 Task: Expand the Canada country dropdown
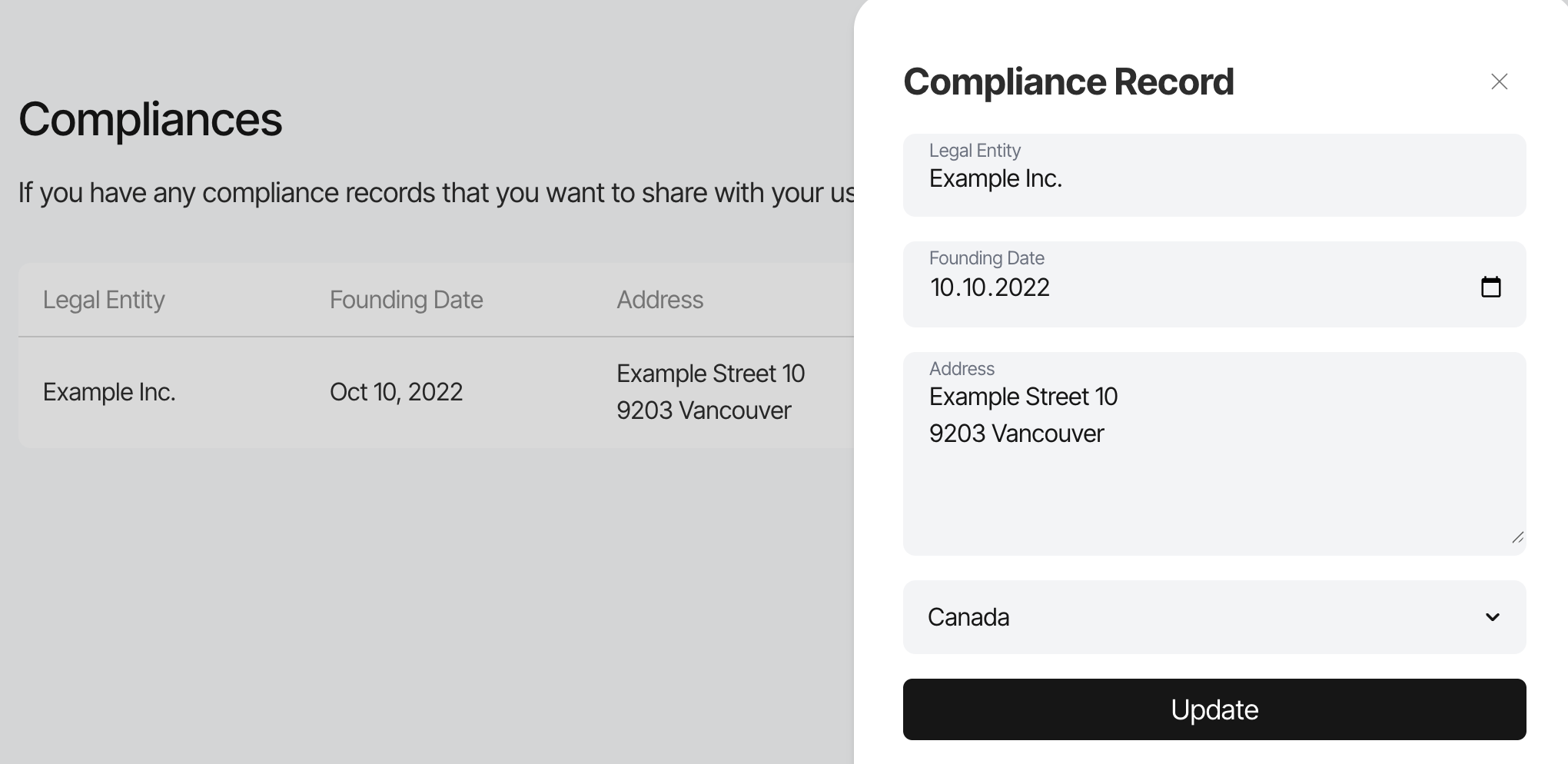(1214, 617)
